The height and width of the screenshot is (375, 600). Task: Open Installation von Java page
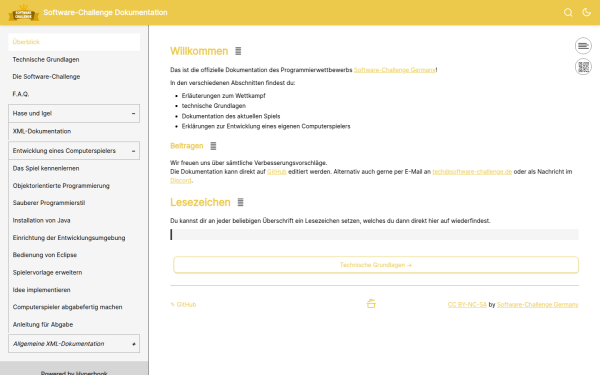pos(74,220)
